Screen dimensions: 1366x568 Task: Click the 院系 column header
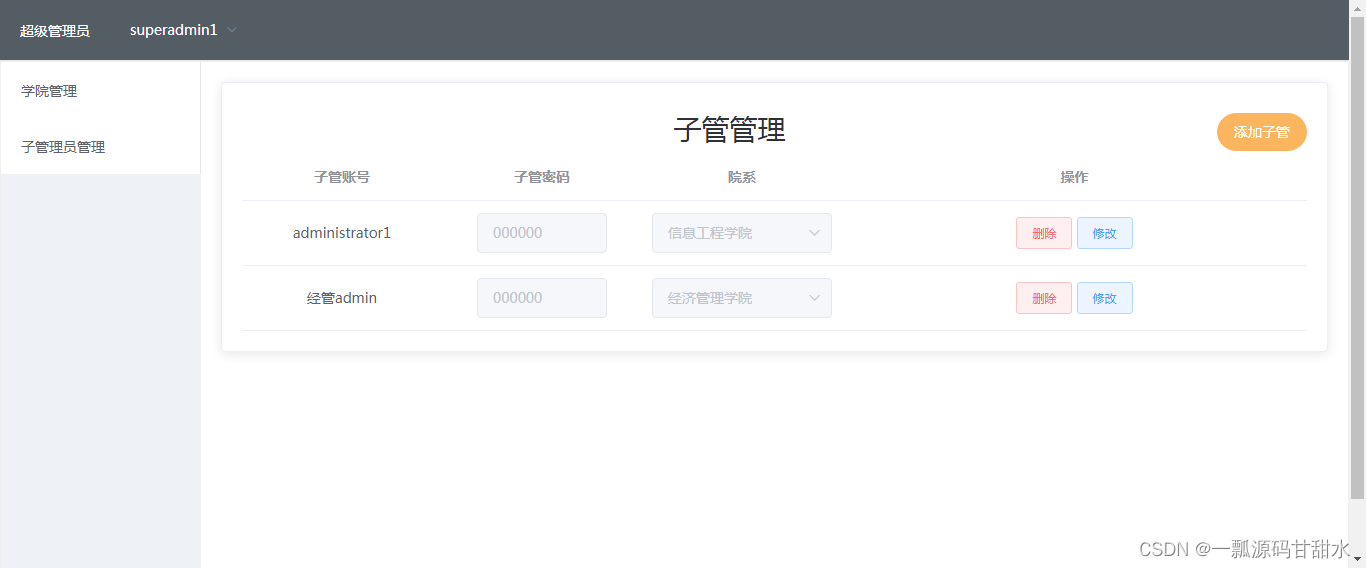(742, 177)
